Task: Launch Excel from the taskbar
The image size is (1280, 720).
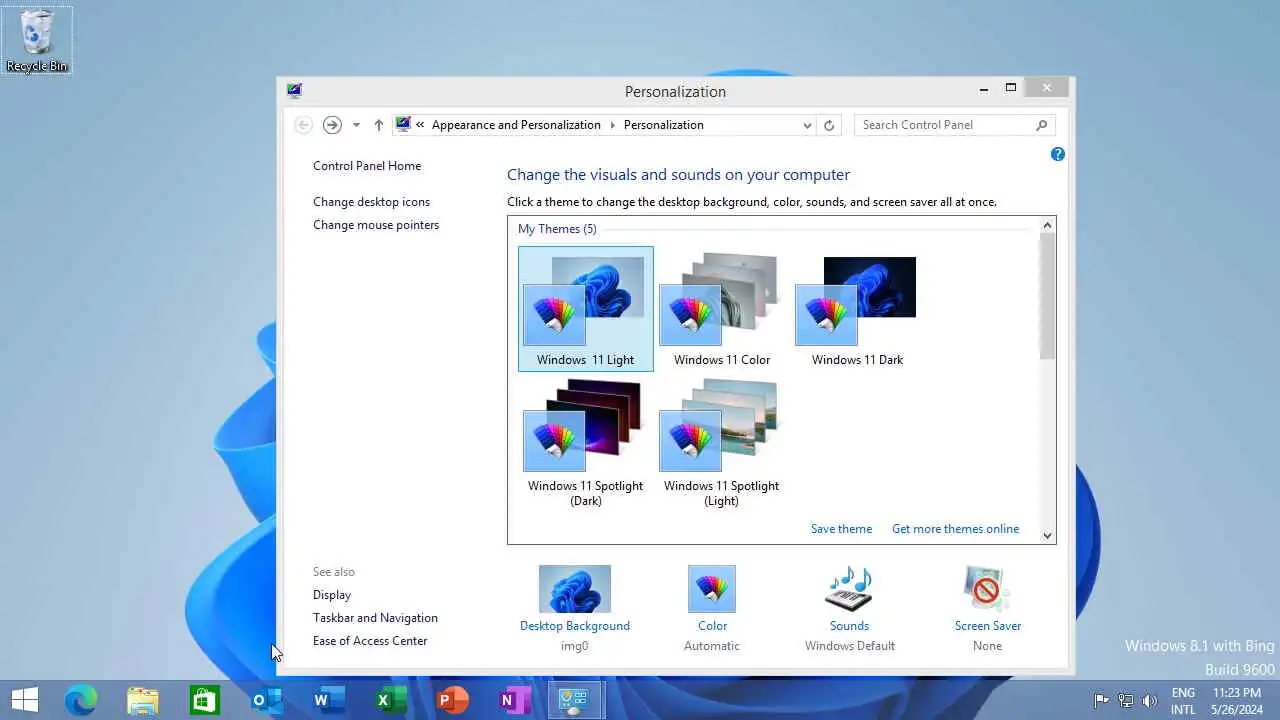Action: 390,700
